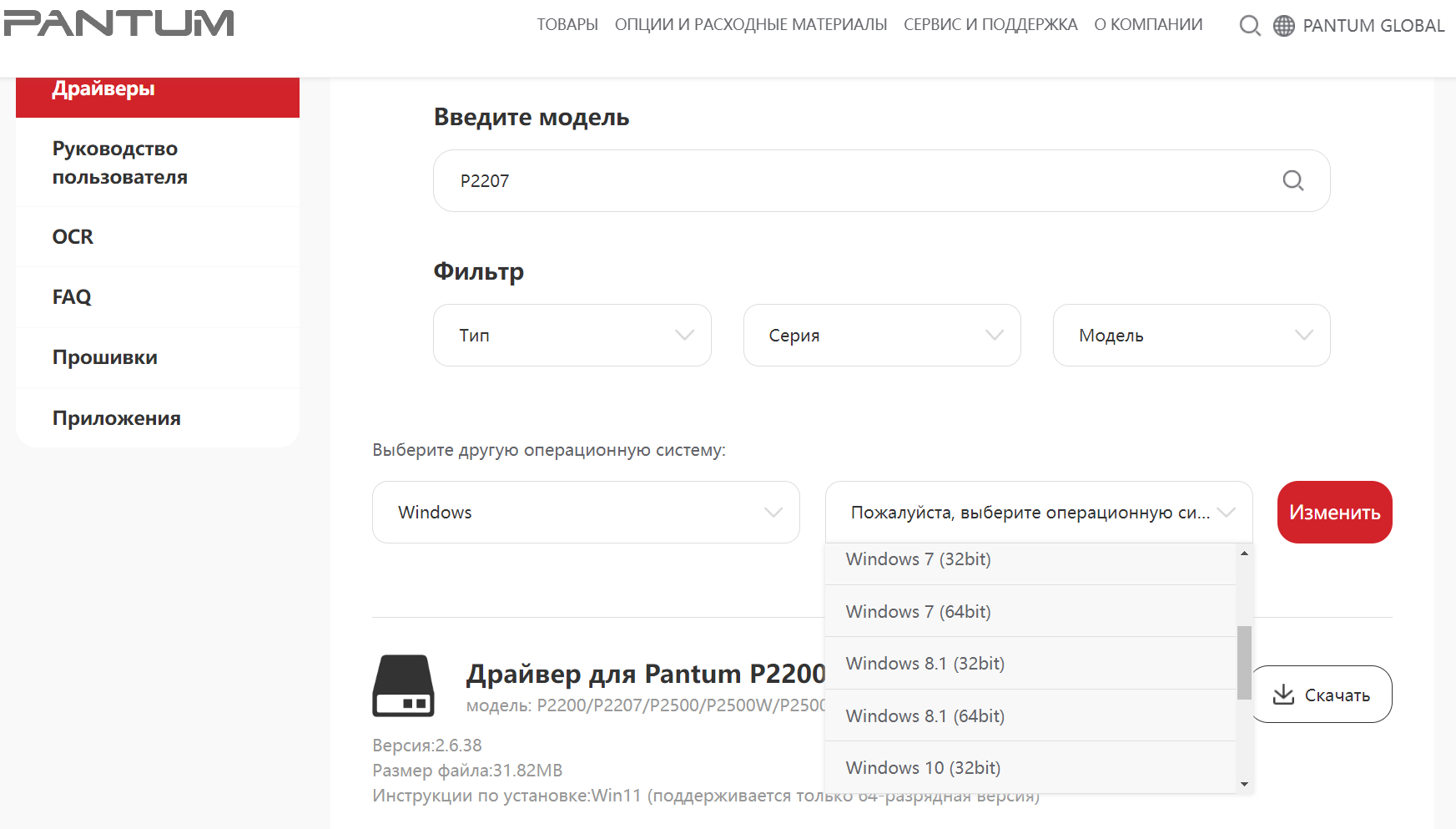Click the globe icon next to PANTUM GLOBAL
This screenshot has height=829, width=1456.
(1284, 26)
